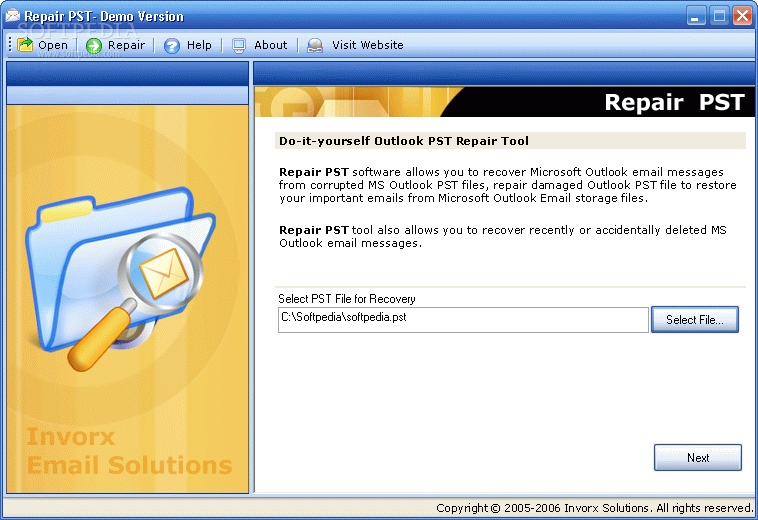
Task: Focus the PST file path input field
Action: (x=463, y=320)
